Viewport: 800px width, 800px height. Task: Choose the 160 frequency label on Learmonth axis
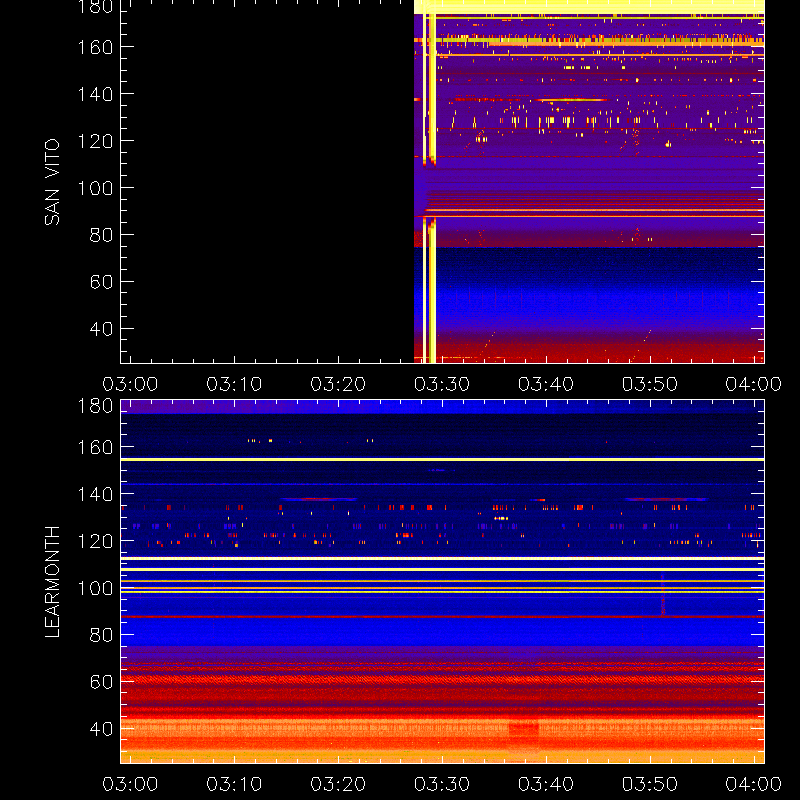click(95, 447)
